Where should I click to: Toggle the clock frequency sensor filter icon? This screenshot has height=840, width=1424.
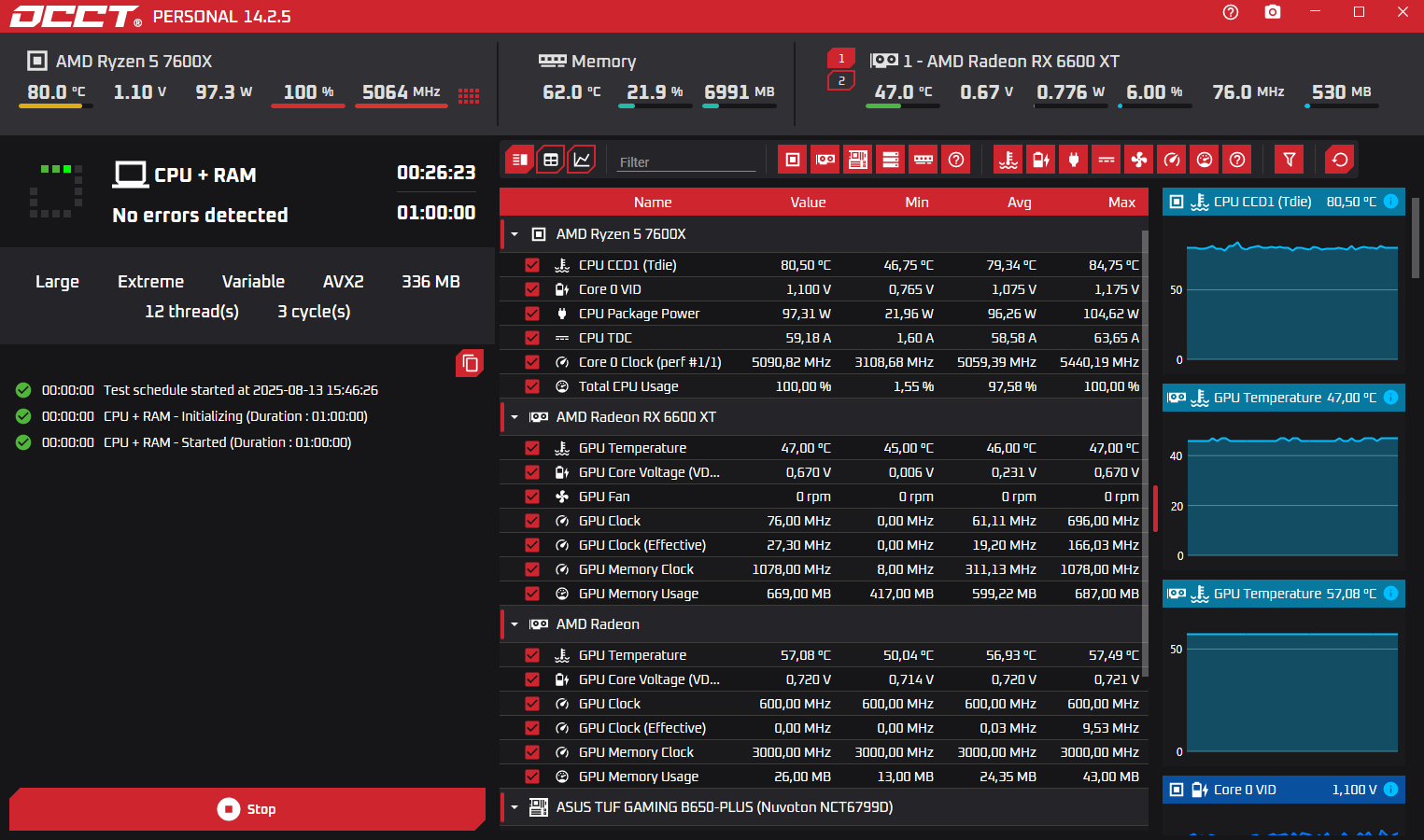click(x=1172, y=160)
